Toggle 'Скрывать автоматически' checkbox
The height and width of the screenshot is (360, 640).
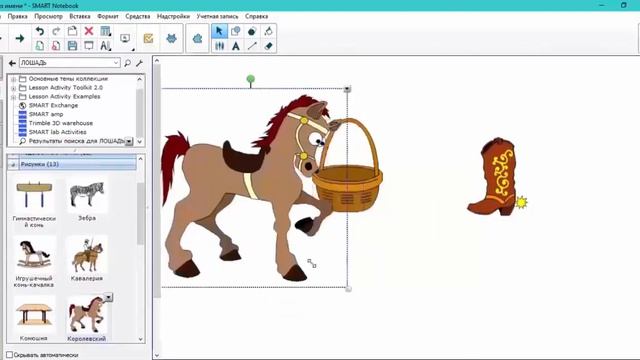(x=9, y=355)
